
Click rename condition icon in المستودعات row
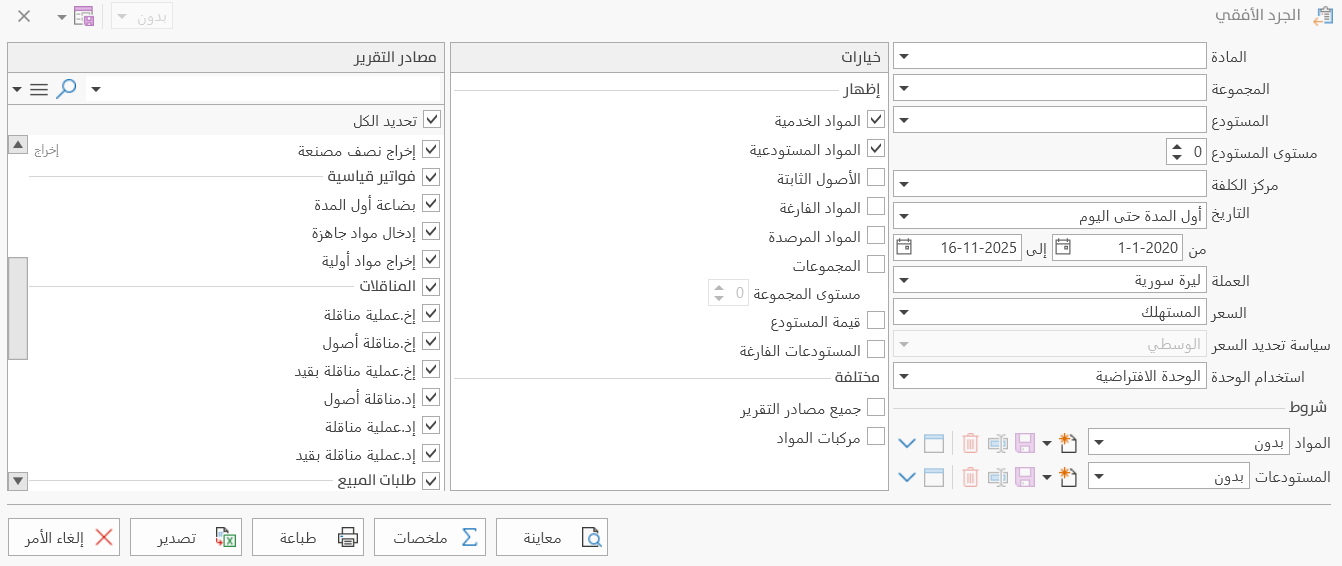[997, 477]
